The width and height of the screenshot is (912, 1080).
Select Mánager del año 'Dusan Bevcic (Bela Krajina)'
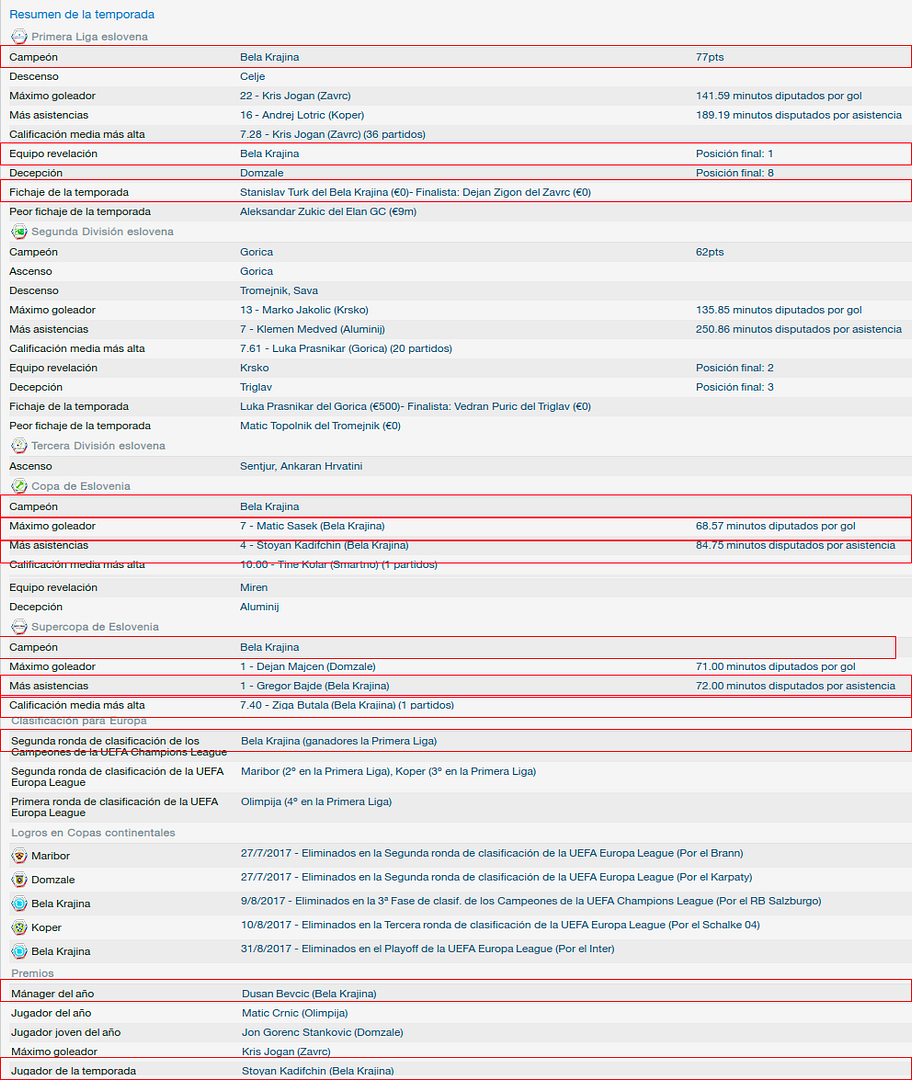(309, 994)
